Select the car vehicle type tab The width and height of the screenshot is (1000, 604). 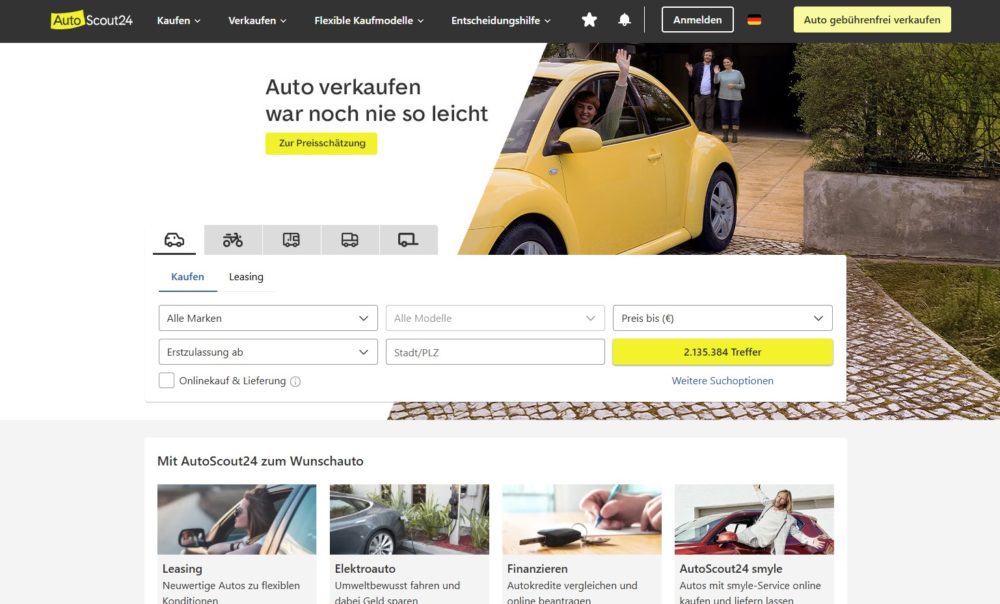click(174, 240)
